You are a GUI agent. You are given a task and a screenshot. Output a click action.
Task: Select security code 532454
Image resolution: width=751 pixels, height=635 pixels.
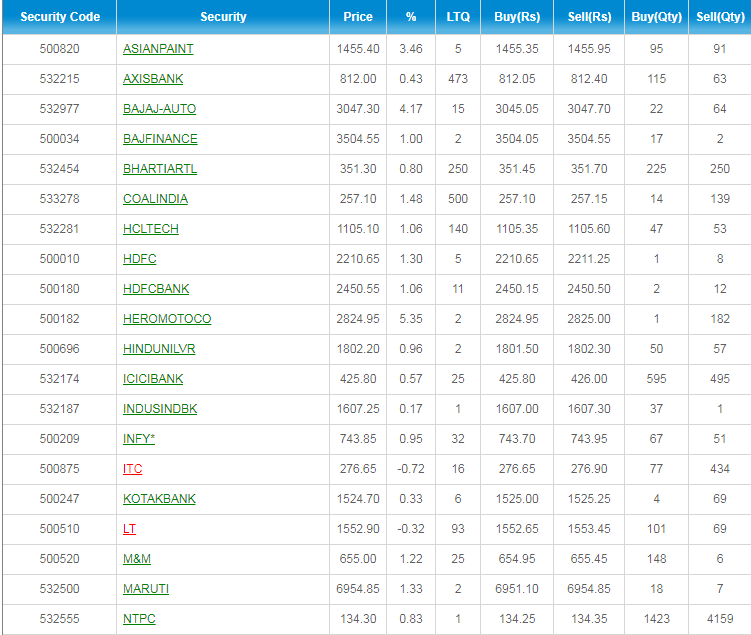click(x=59, y=169)
